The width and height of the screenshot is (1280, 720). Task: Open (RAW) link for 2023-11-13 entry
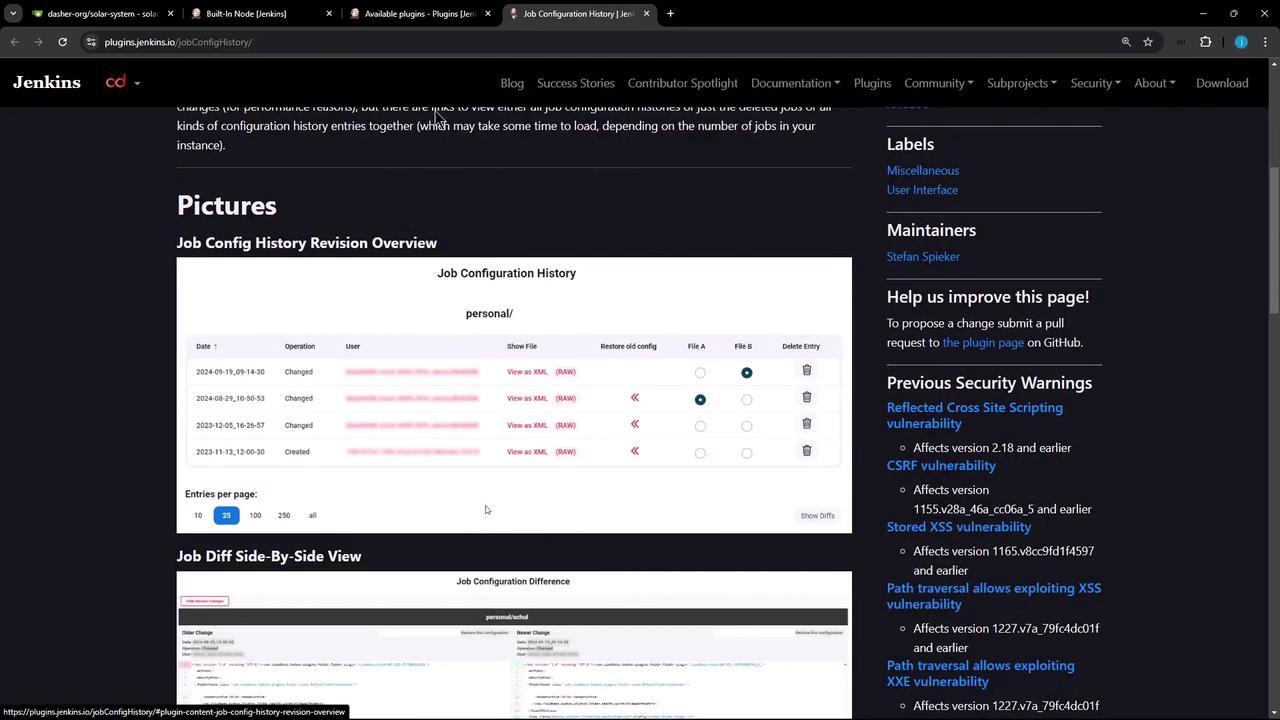point(566,452)
